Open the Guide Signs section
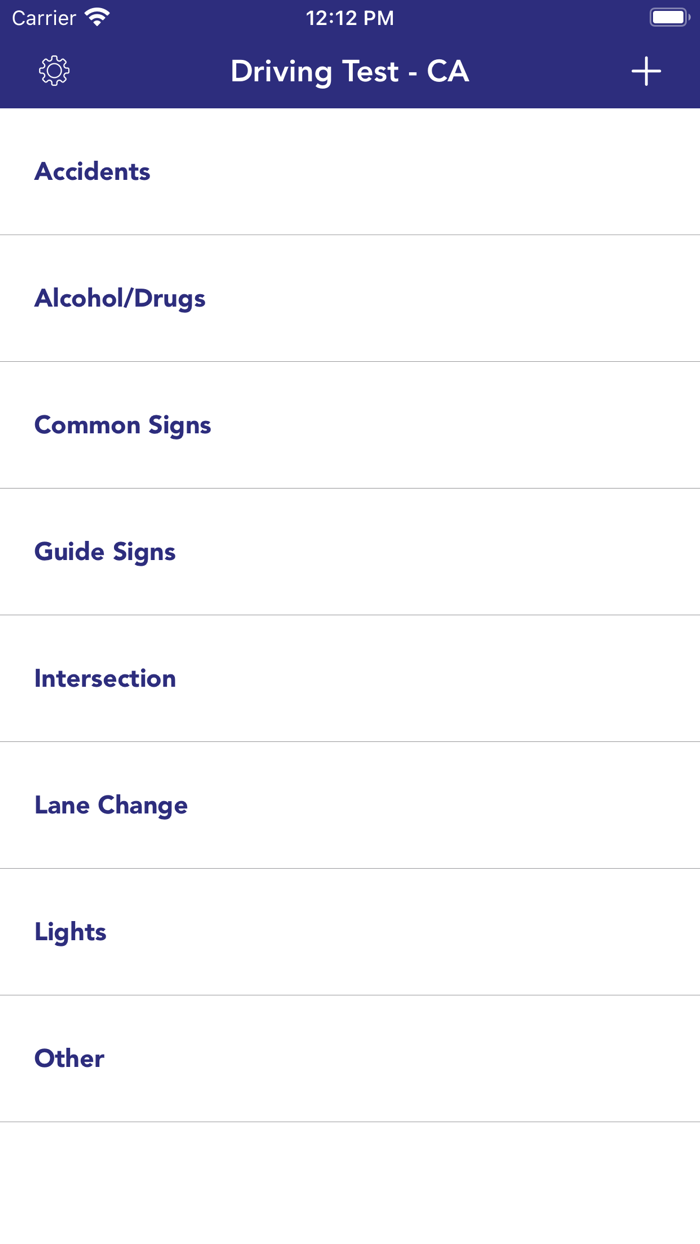The height and width of the screenshot is (1244, 700). (x=105, y=552)
